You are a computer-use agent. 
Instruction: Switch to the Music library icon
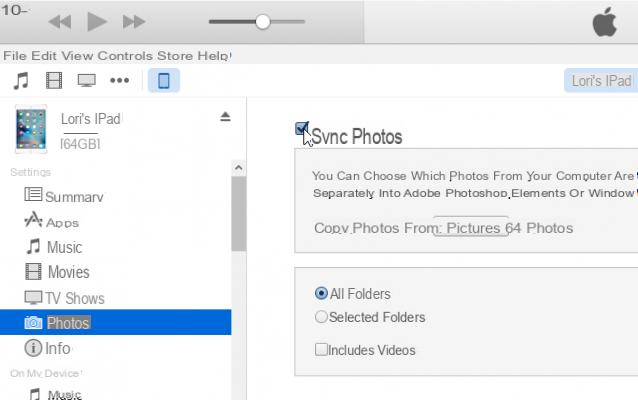click(x=21, y=81)
